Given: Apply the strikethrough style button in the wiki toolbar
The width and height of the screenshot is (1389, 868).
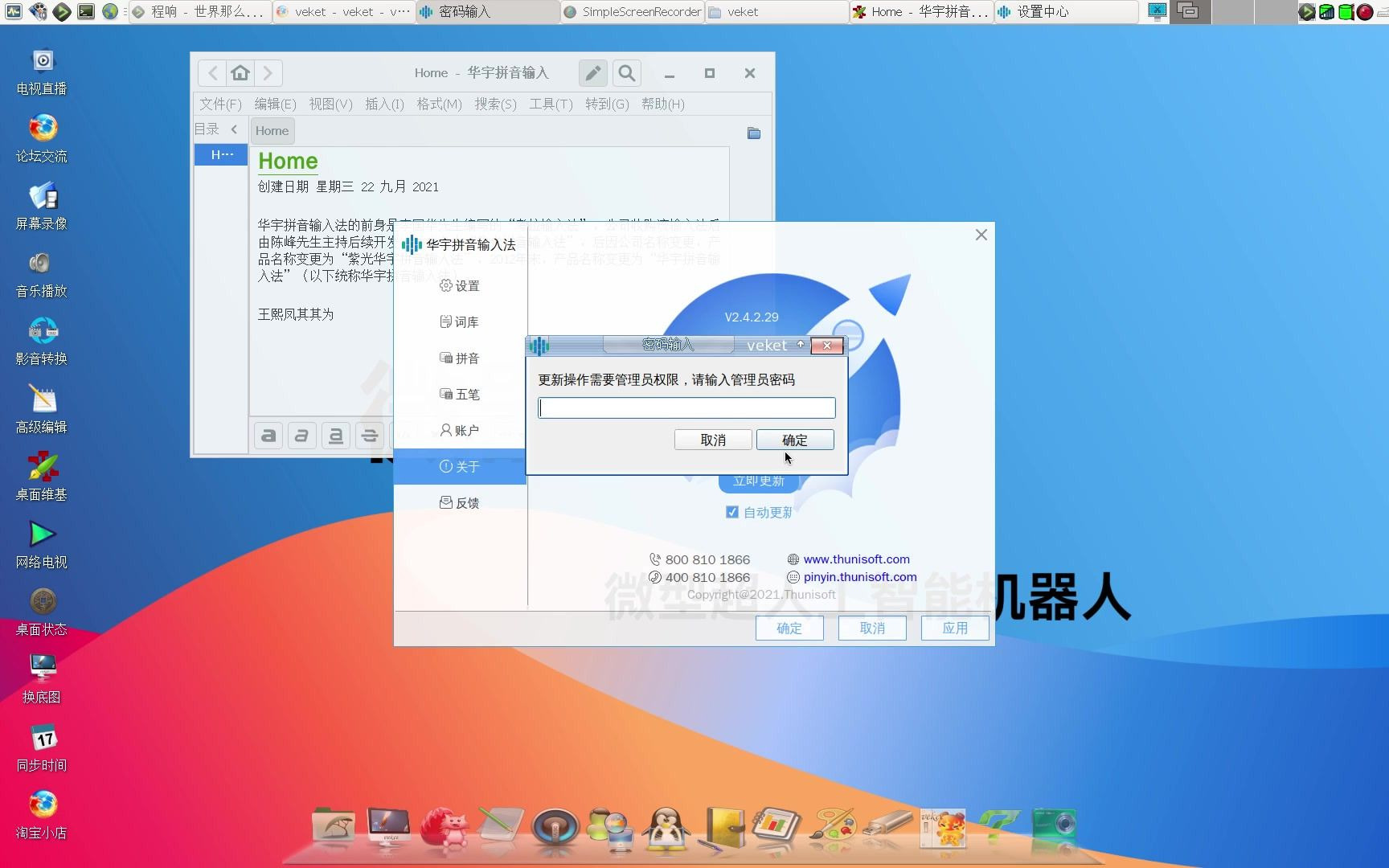Looking at the screenshot, I should (x=369, y=436).
